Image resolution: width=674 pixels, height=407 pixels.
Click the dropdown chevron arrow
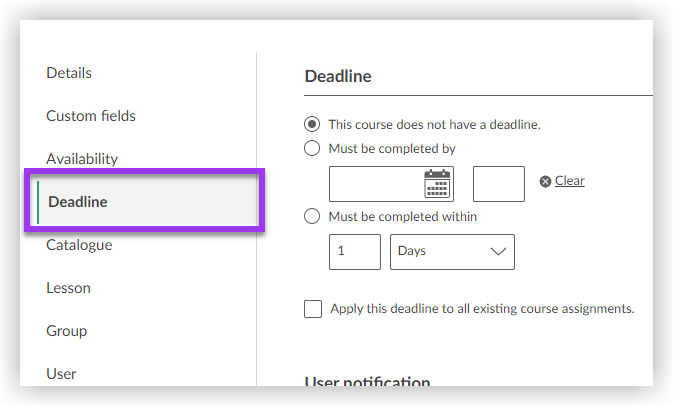(x=499, y=252)
